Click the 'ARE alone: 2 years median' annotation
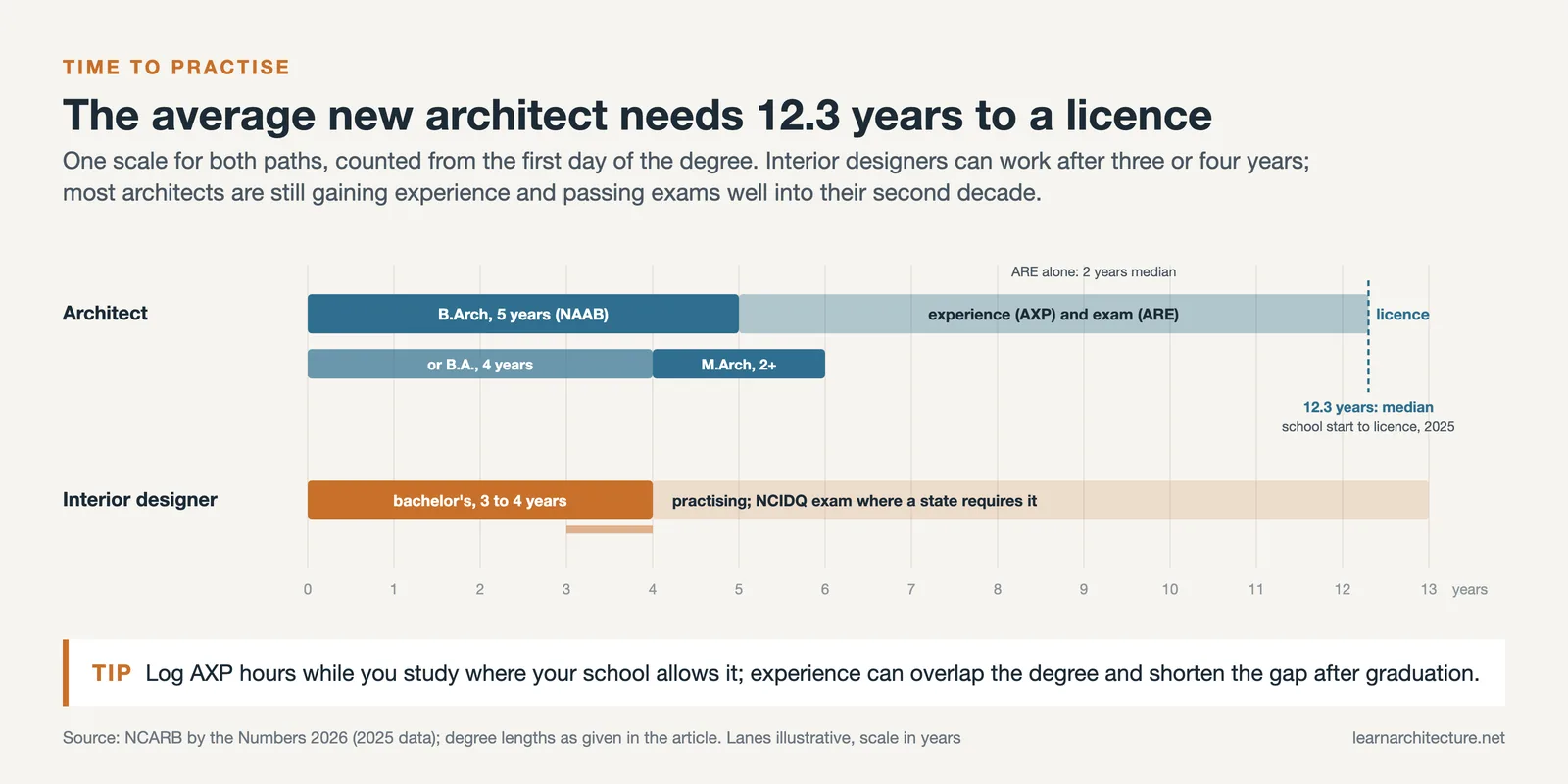The width and height of the screenshot is (1568, 784). tap(1094, 271)
